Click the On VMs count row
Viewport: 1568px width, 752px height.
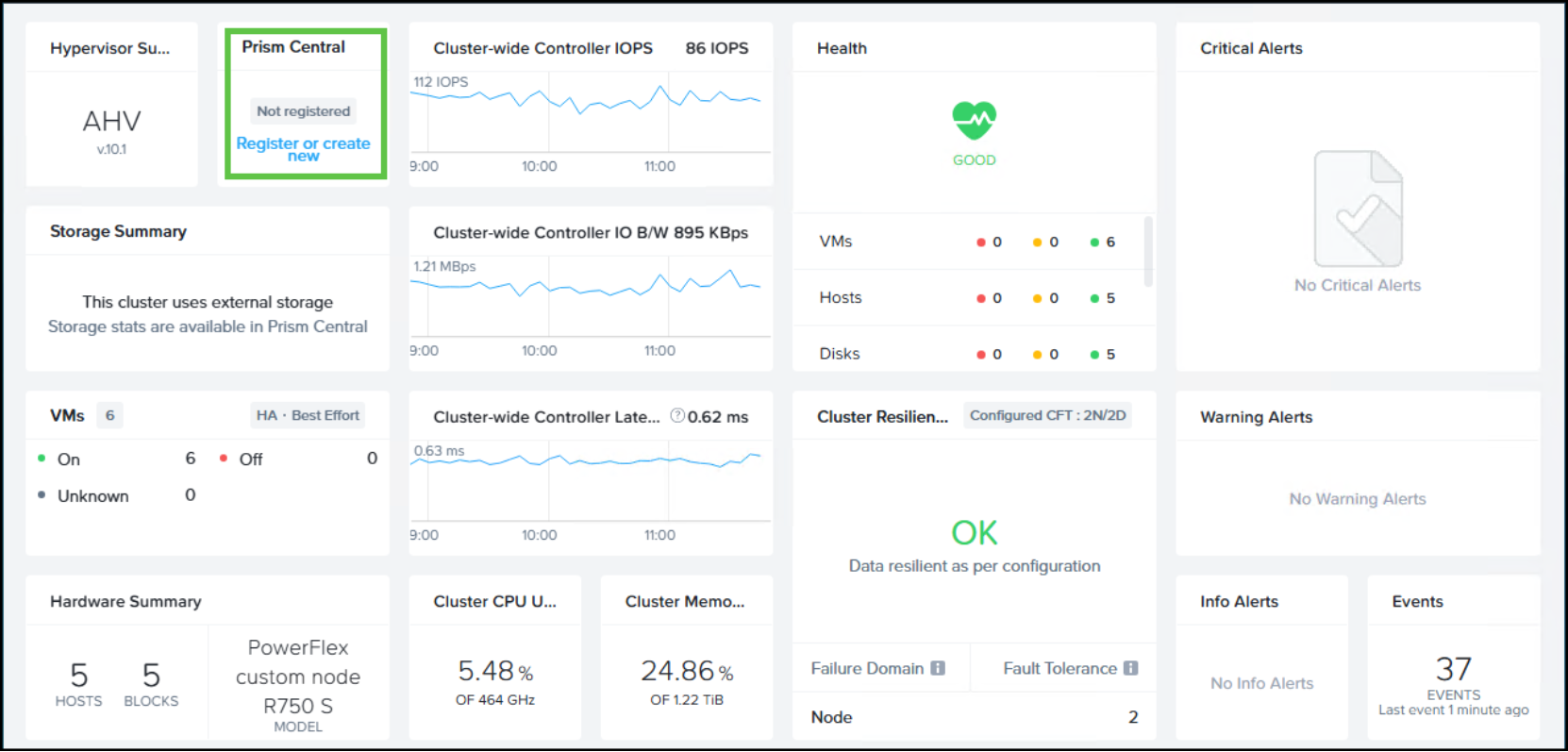pos(116,459)
